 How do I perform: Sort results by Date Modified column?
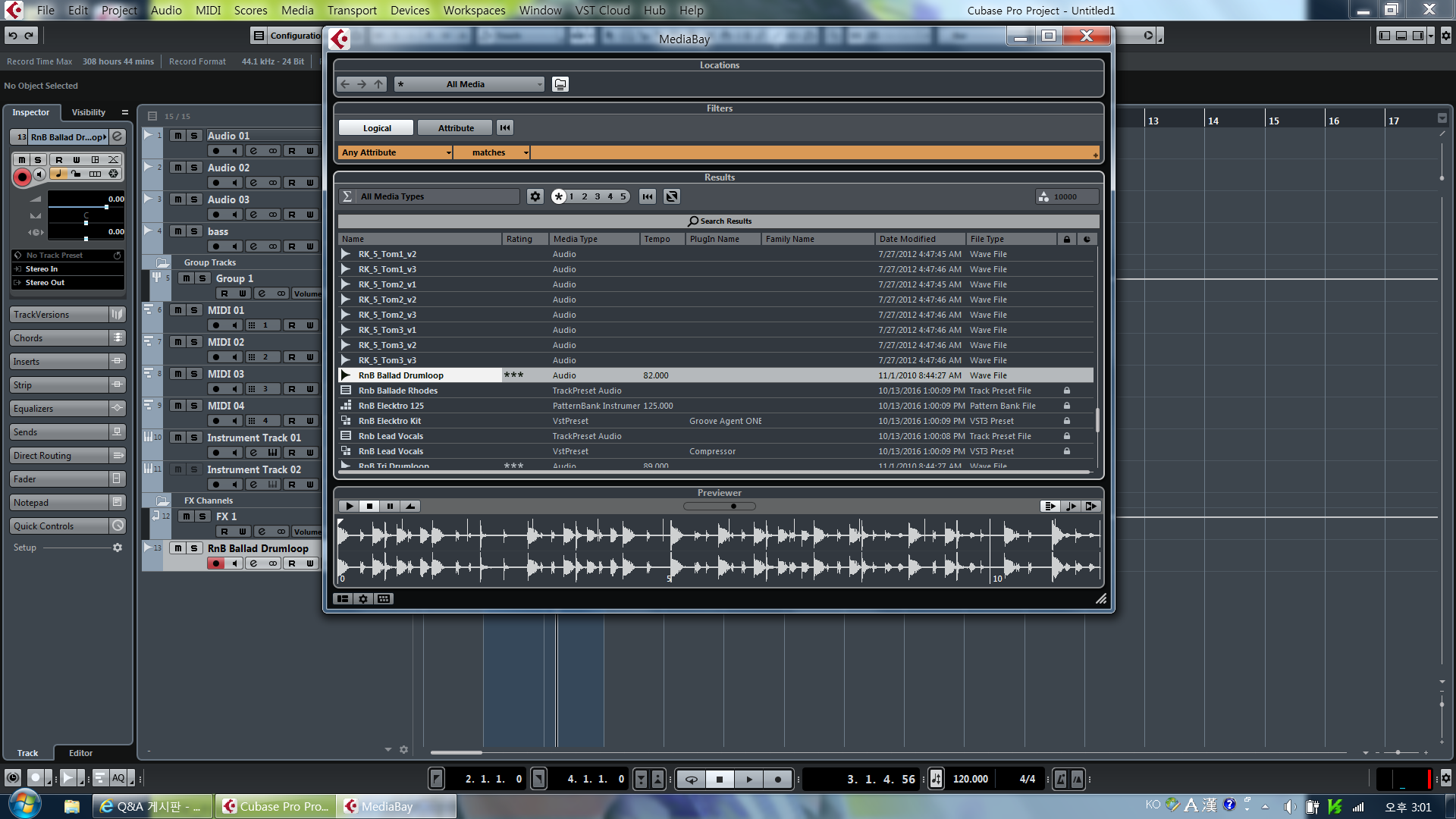point(921,239)
